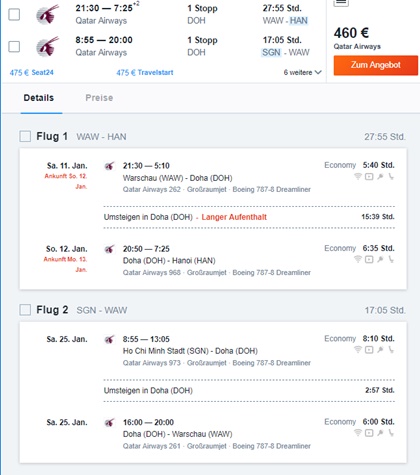Open the 475 € Travelstart offer
Screen dimensions: 420x475
pos(145,72)
